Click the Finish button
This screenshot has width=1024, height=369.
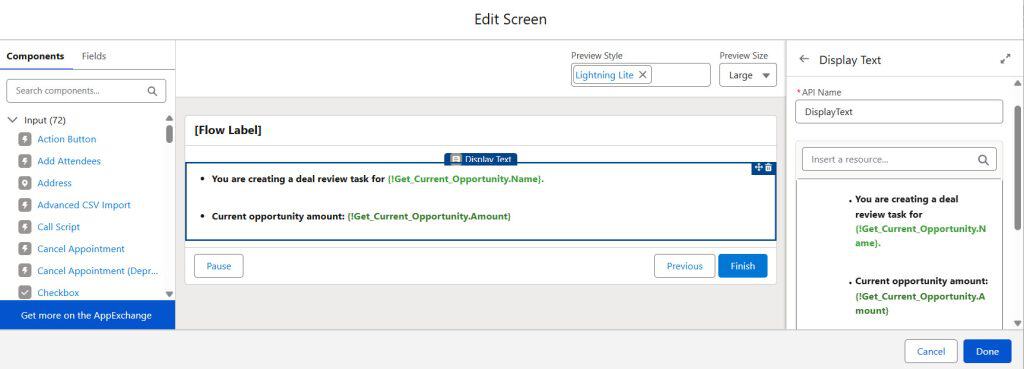tap(743, 266)
